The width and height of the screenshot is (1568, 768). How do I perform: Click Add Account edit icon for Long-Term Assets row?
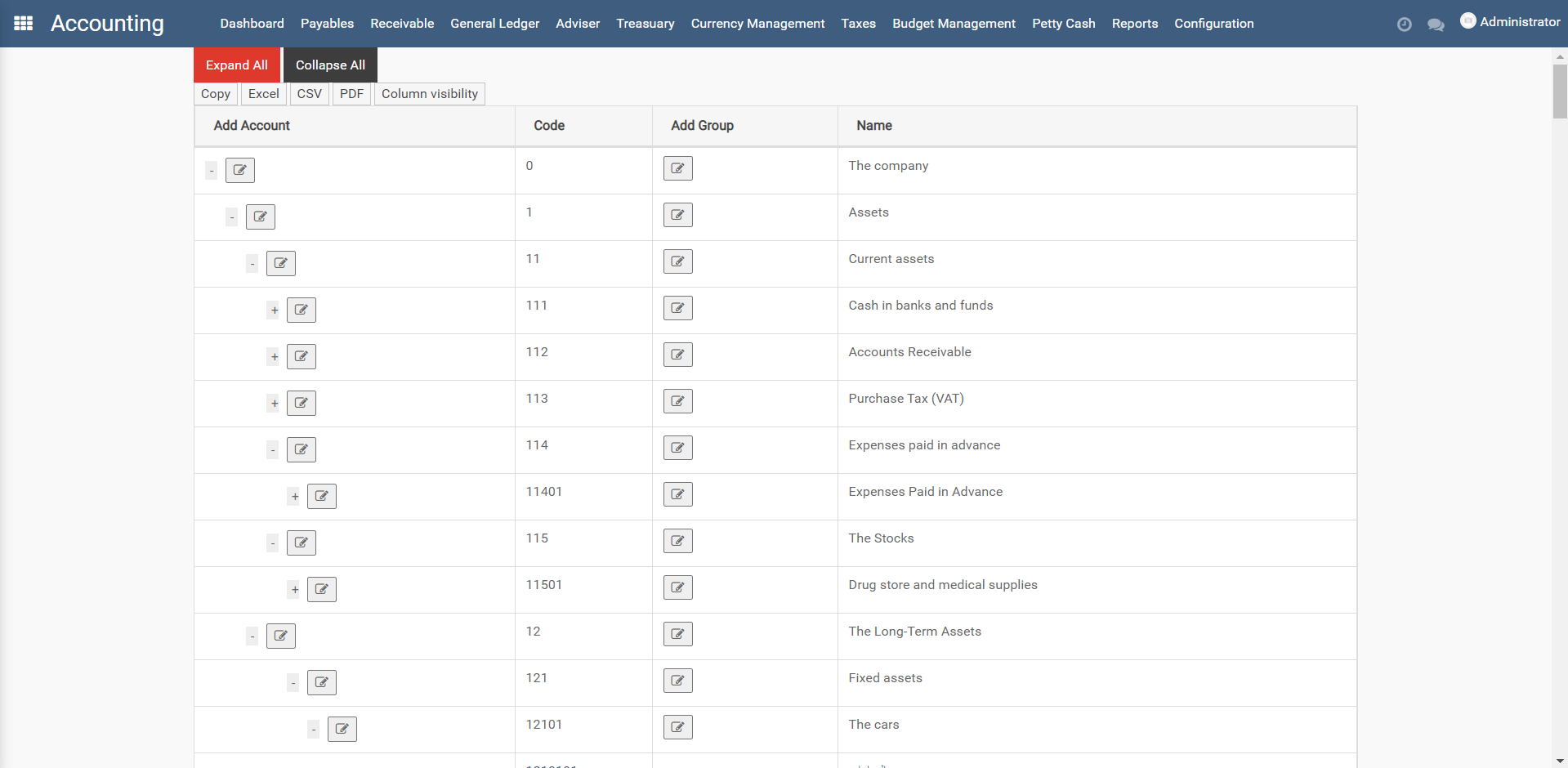pyautogui.click(x=281, y=636)
